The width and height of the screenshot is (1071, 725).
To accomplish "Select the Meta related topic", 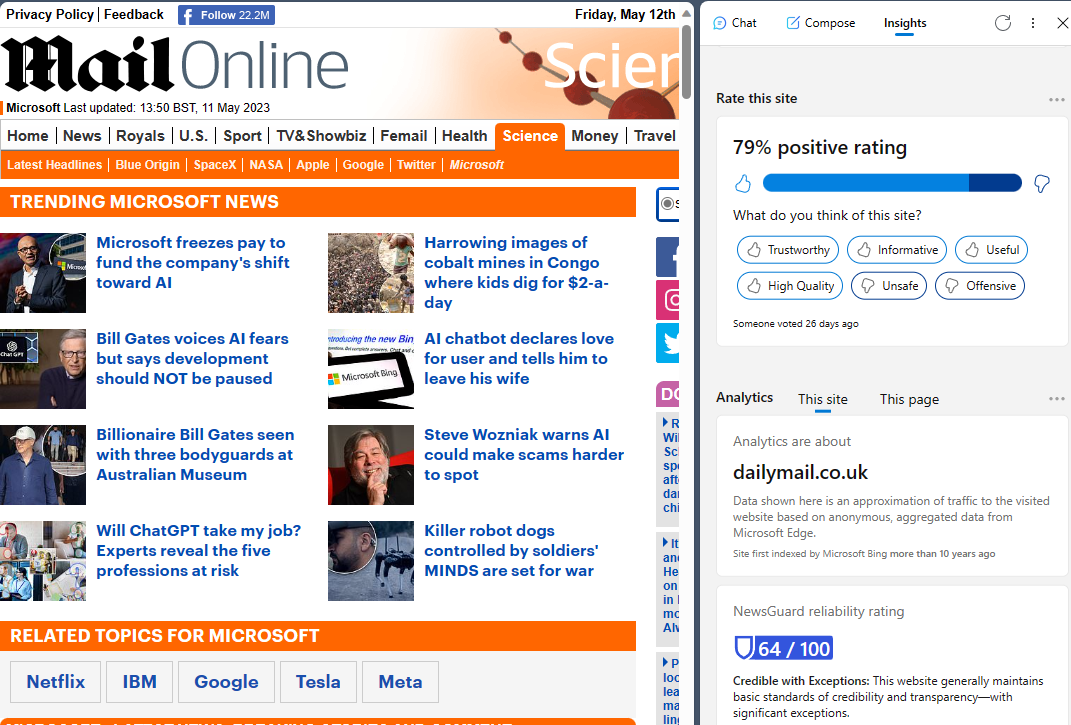I will [400, 682].
